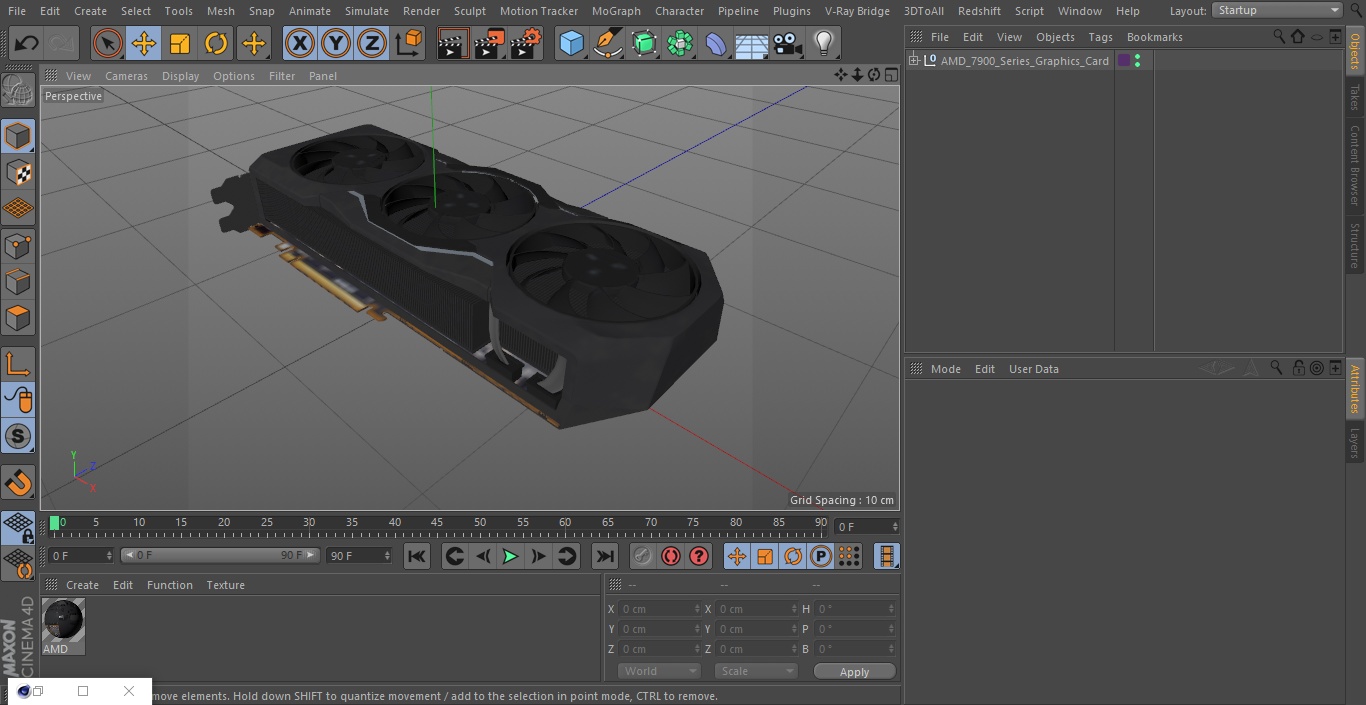Viewport: 1366px width, 705px height.
Task: Toggle position keyframe recording icon
Action: click(x=737, y=556)
